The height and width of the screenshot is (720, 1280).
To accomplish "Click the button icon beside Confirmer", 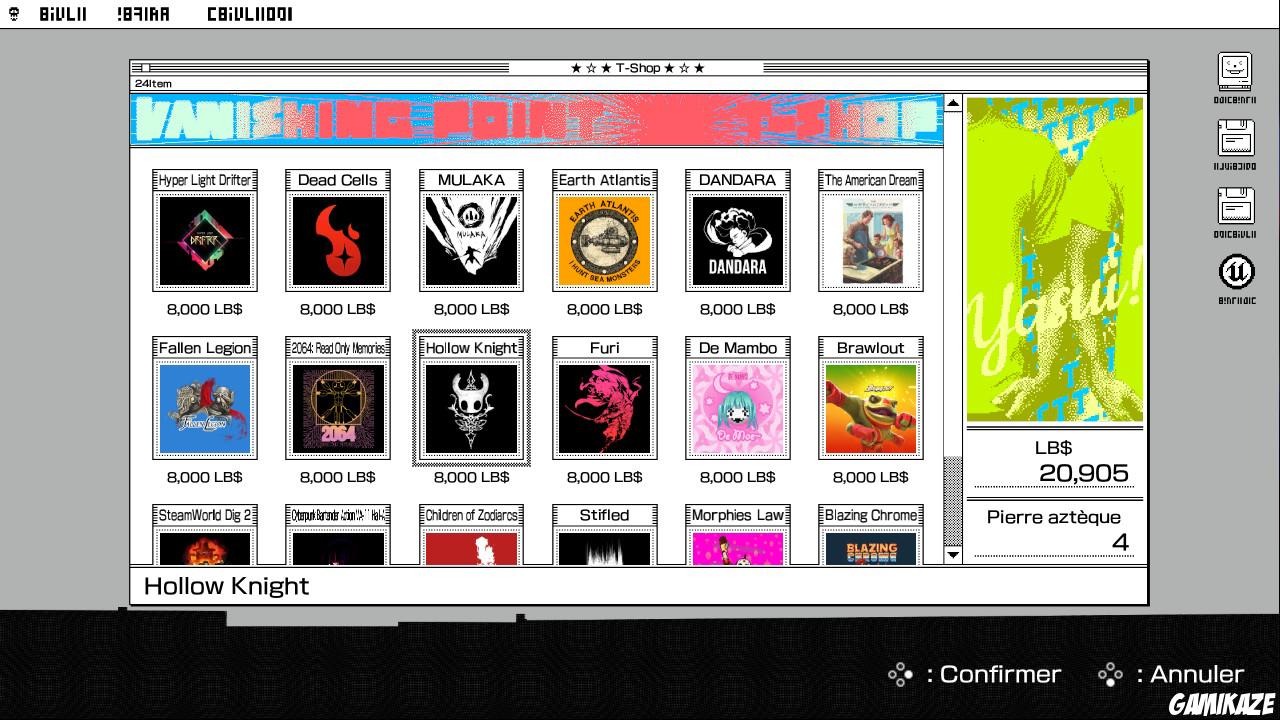I will (901, 675).
